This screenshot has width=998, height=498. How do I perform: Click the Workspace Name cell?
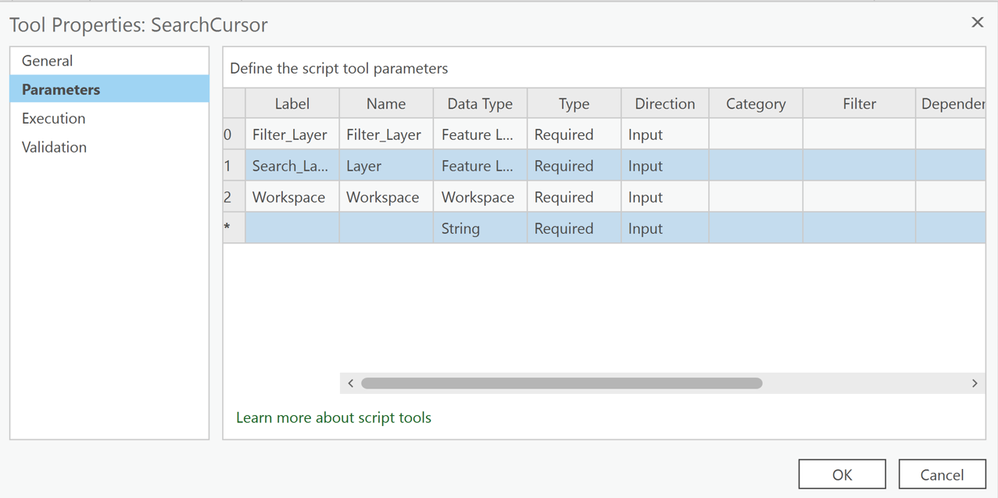[385, 198]
